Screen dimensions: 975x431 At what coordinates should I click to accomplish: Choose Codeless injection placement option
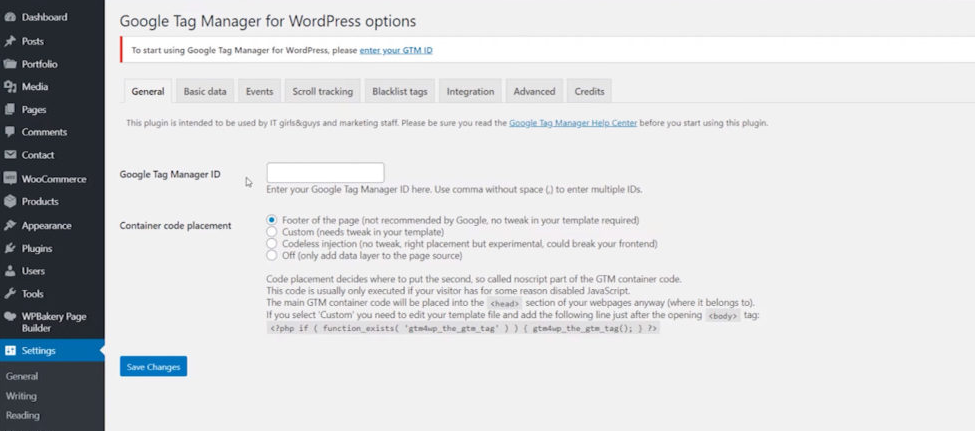(x=271, y=243)
